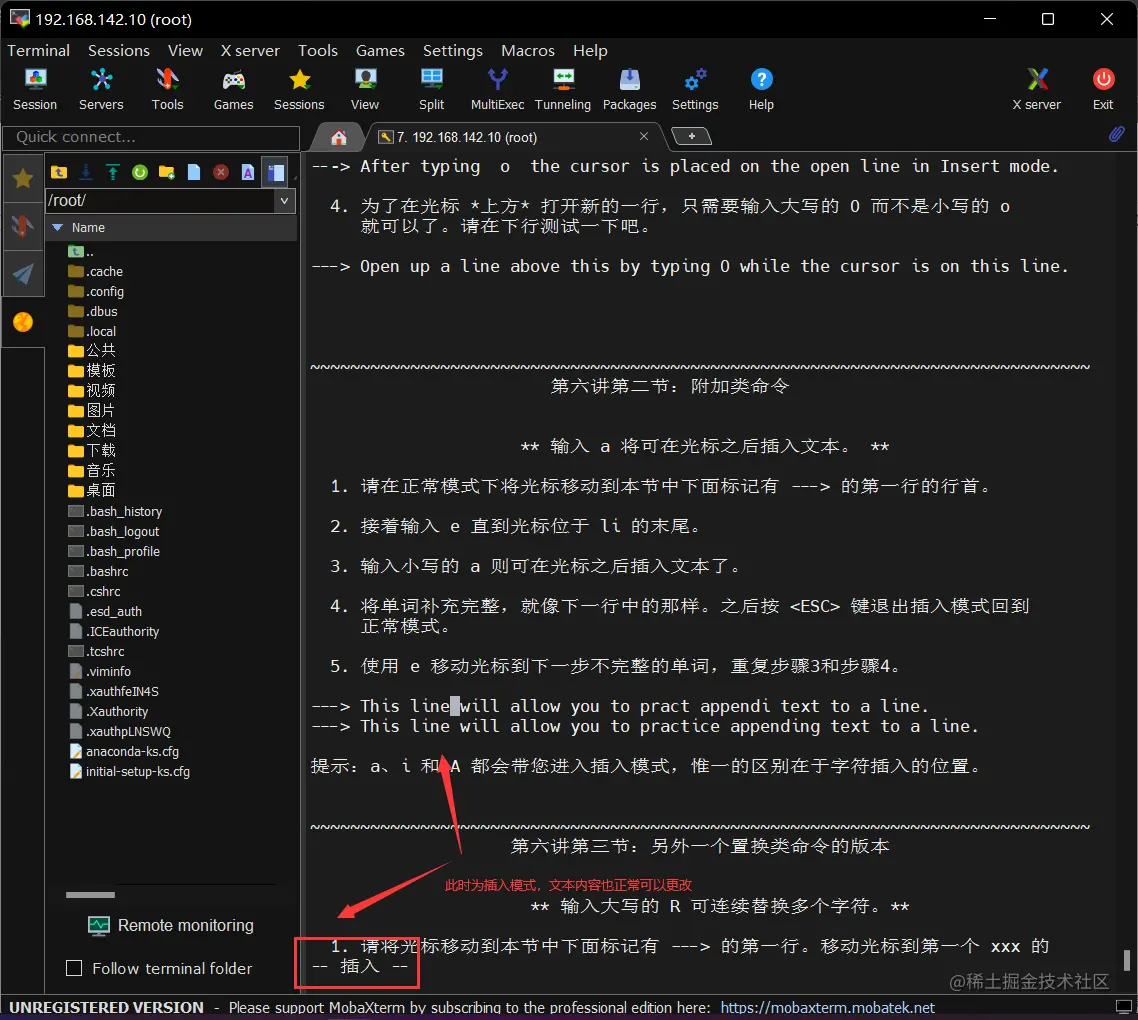1138x1020 pixels.
Task: Select the .cache folder
Action: [95, 272]
